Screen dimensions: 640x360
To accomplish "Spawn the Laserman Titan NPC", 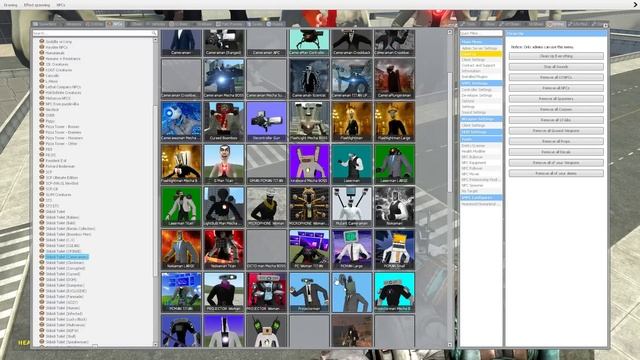I will (181, 207).
